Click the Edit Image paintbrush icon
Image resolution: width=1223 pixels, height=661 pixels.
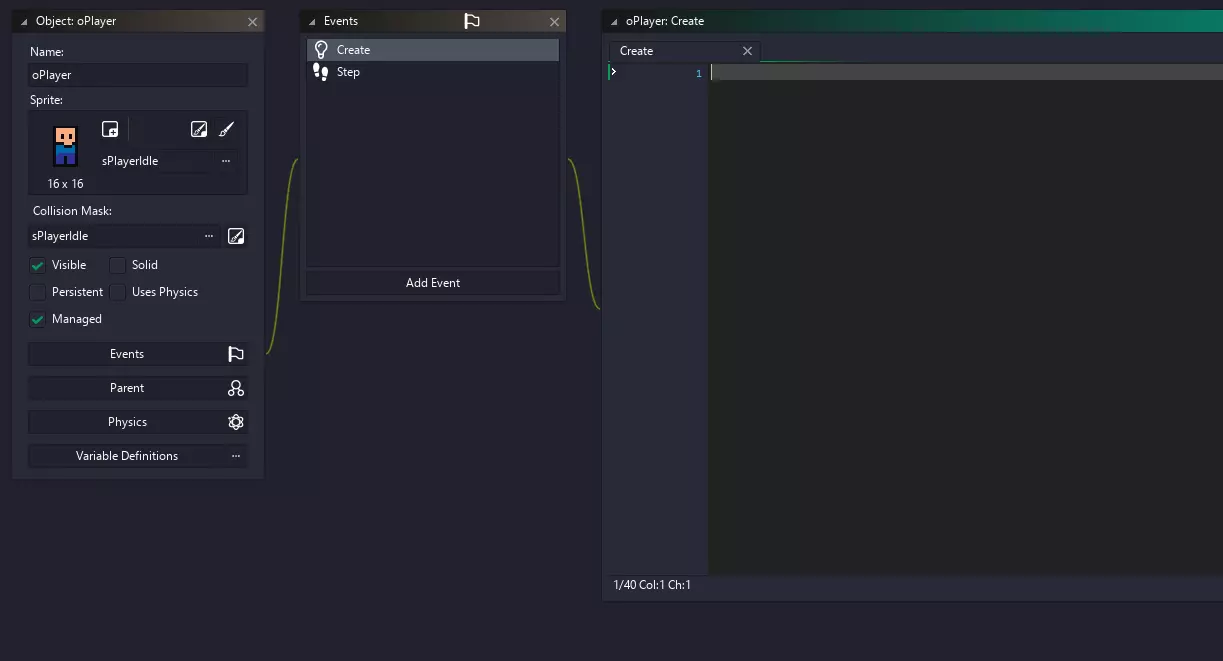tap(226, 129)
